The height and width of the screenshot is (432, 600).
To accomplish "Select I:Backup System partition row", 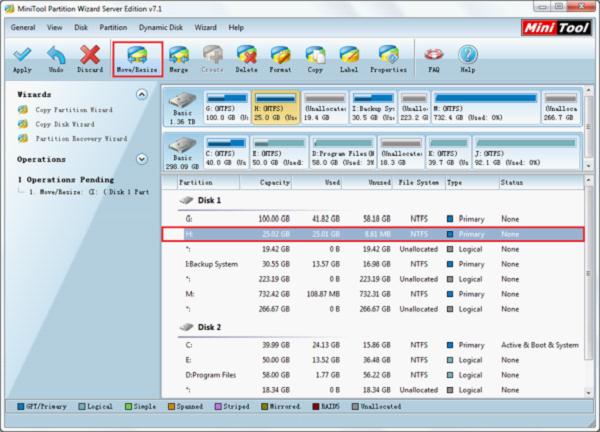I will click(x=373, y=264).
